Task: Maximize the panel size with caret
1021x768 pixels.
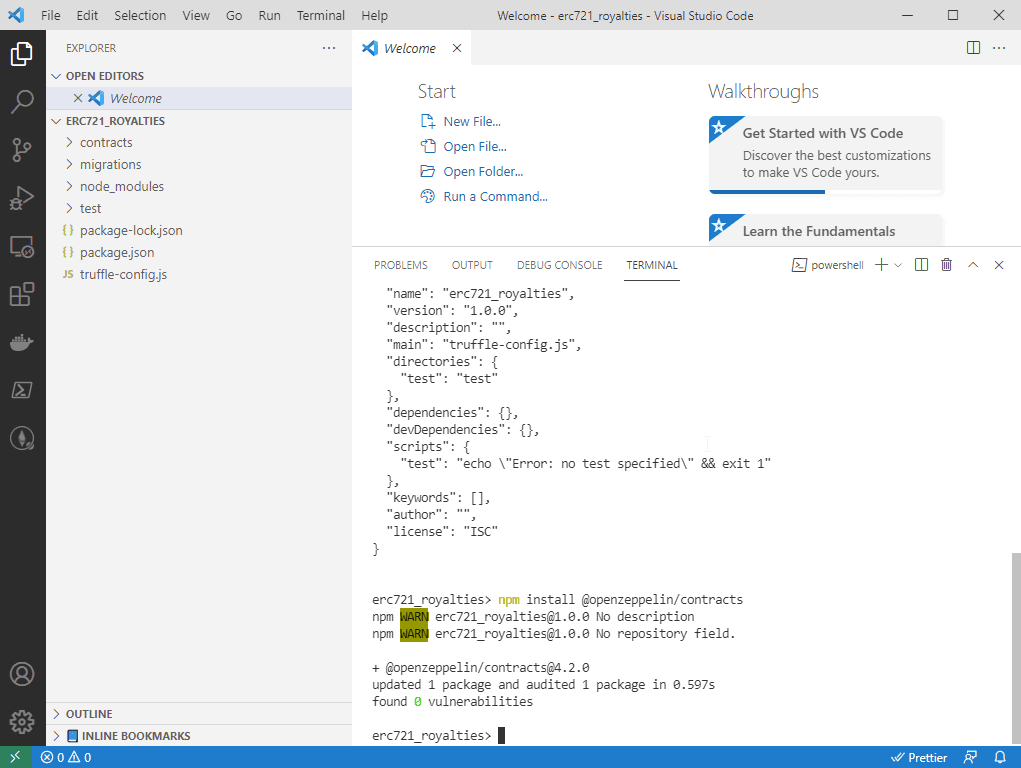Action: point(973,264)
